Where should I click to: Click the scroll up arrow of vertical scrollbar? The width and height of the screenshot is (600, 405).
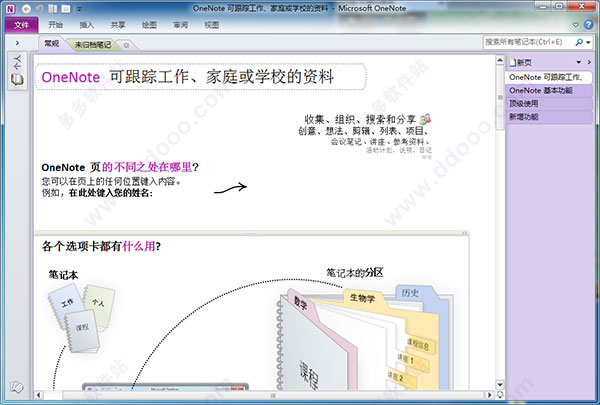500,60
